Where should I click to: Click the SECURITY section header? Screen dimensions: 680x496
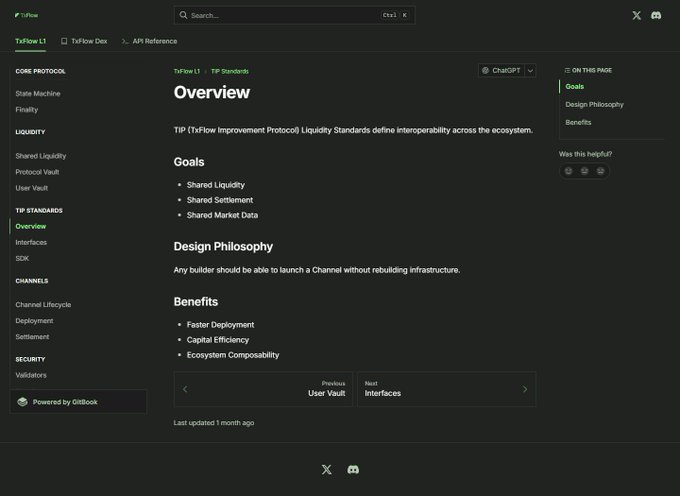tap(30, 359)
